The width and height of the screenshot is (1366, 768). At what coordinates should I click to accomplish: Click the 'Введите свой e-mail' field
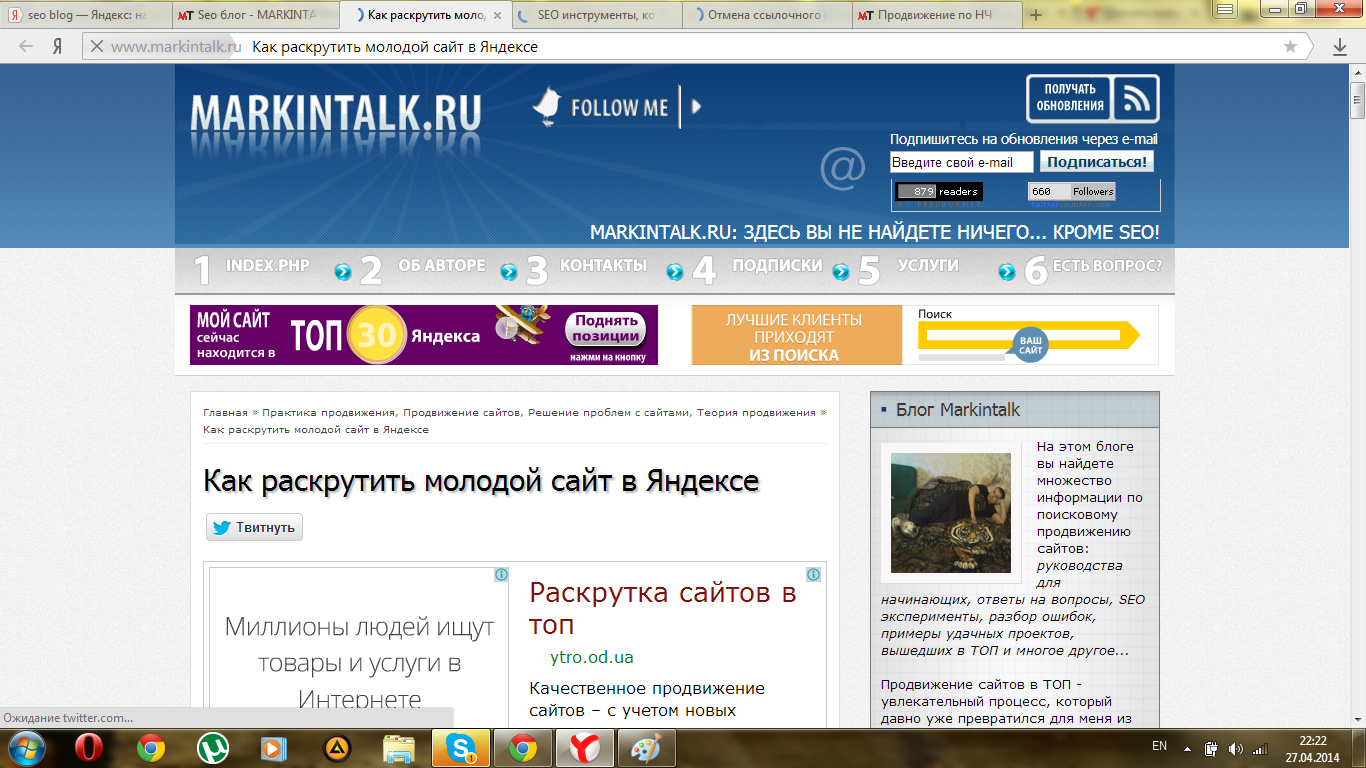click(962, 162)
